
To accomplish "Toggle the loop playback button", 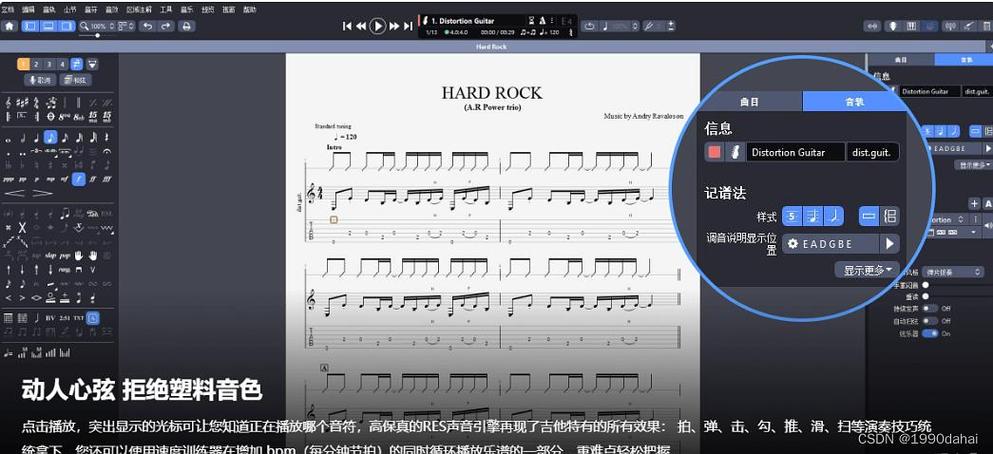I will pos(590,26).
